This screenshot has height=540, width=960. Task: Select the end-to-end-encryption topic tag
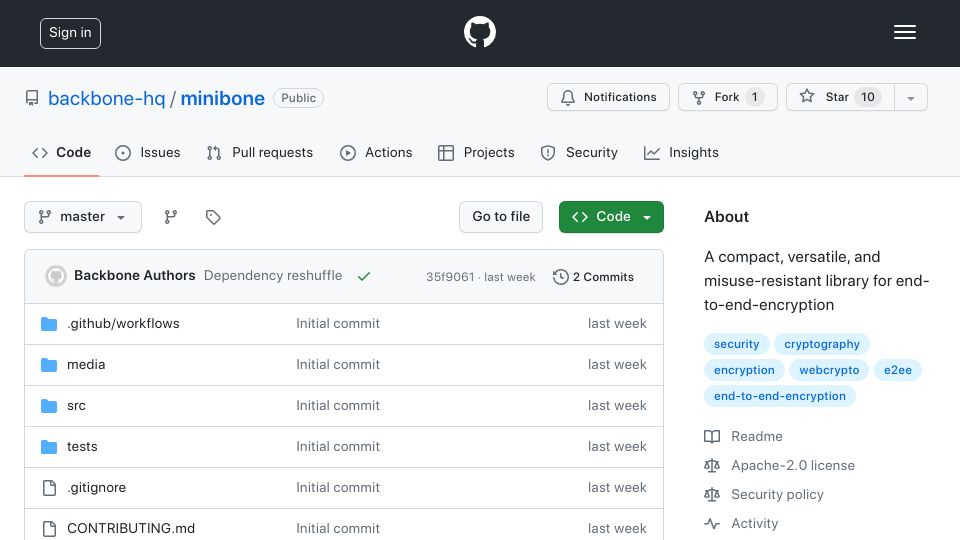tap(779, 396)
